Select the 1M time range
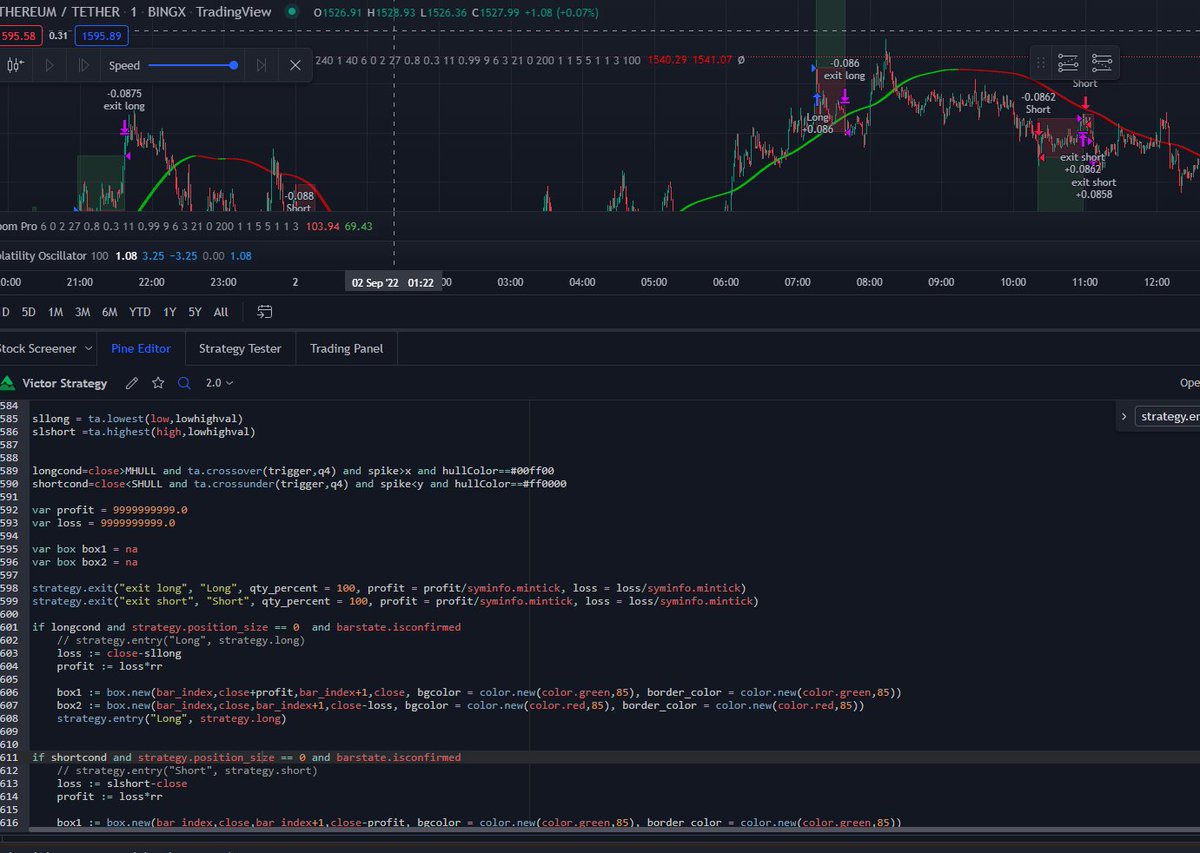Screen dimensions: 1200x853 (56, 312)
